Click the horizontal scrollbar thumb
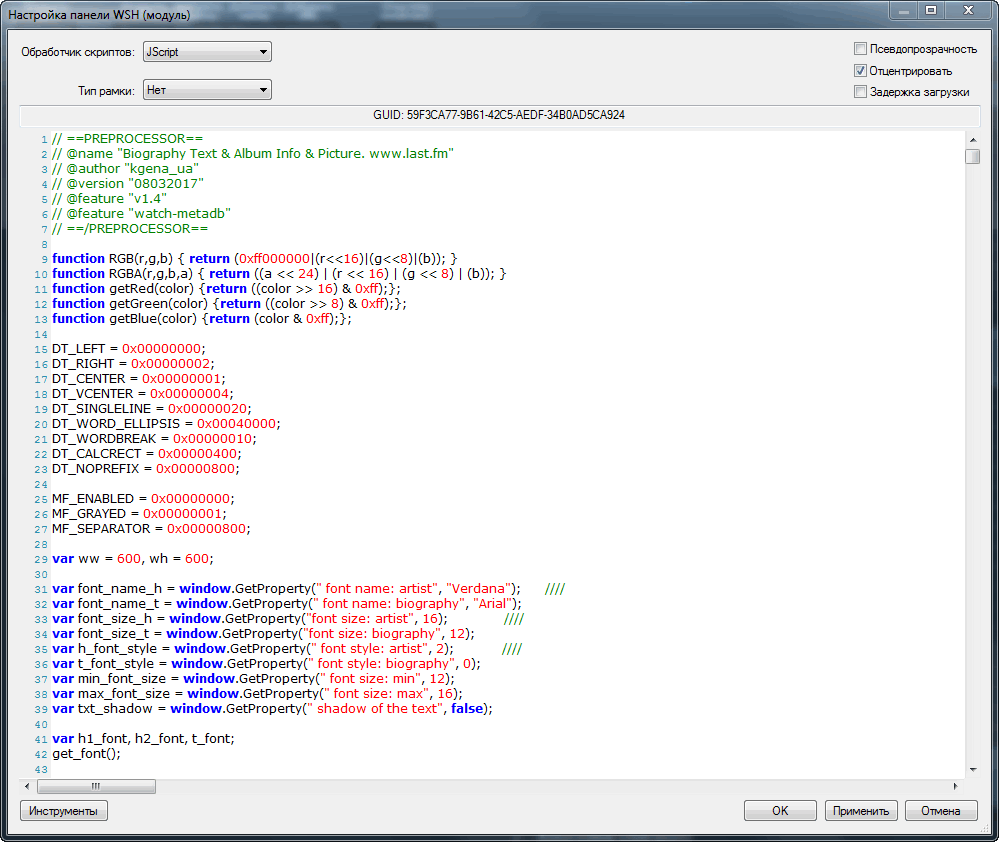 [x=96, y=786]
